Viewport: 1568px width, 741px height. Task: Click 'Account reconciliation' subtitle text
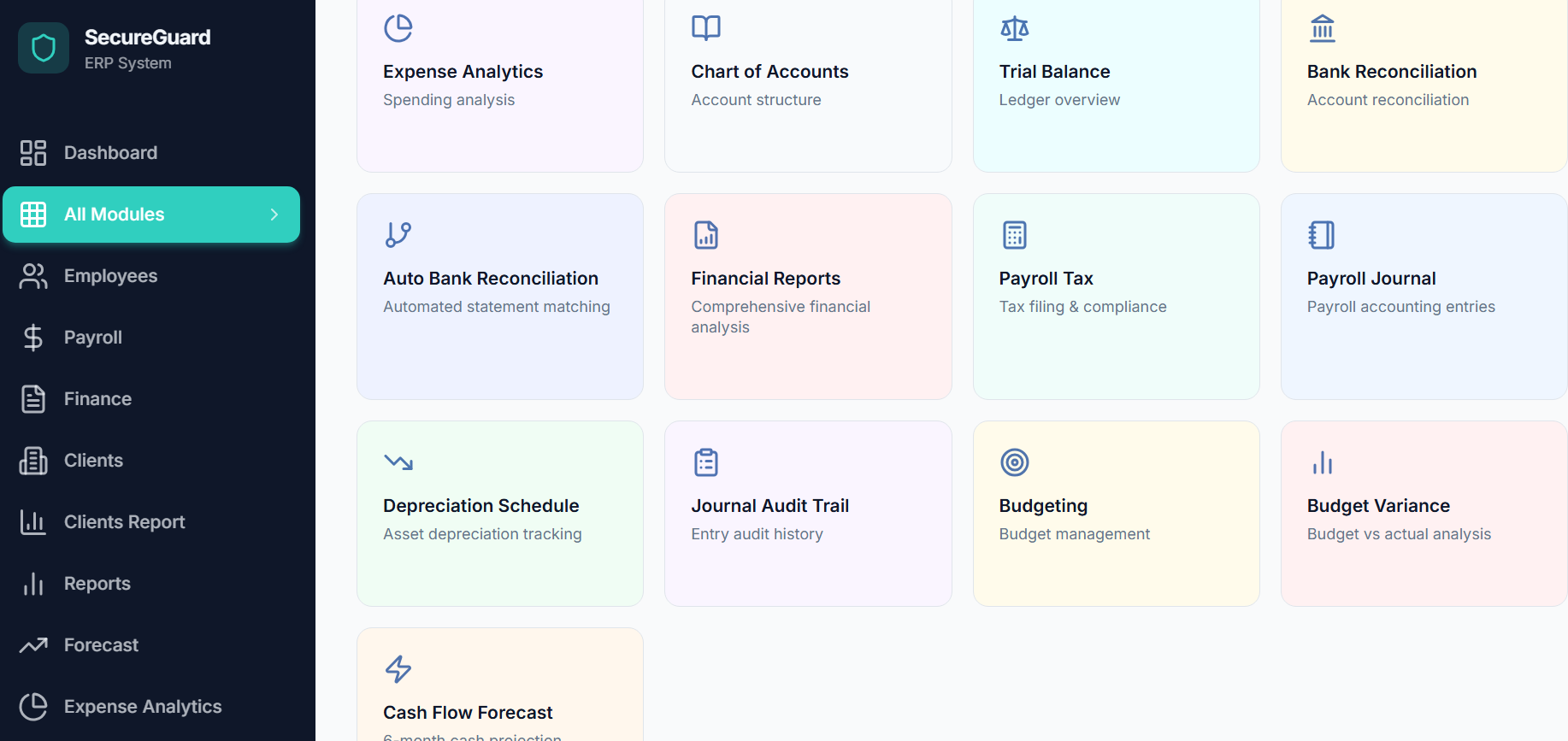click(x=1388, y=100)
